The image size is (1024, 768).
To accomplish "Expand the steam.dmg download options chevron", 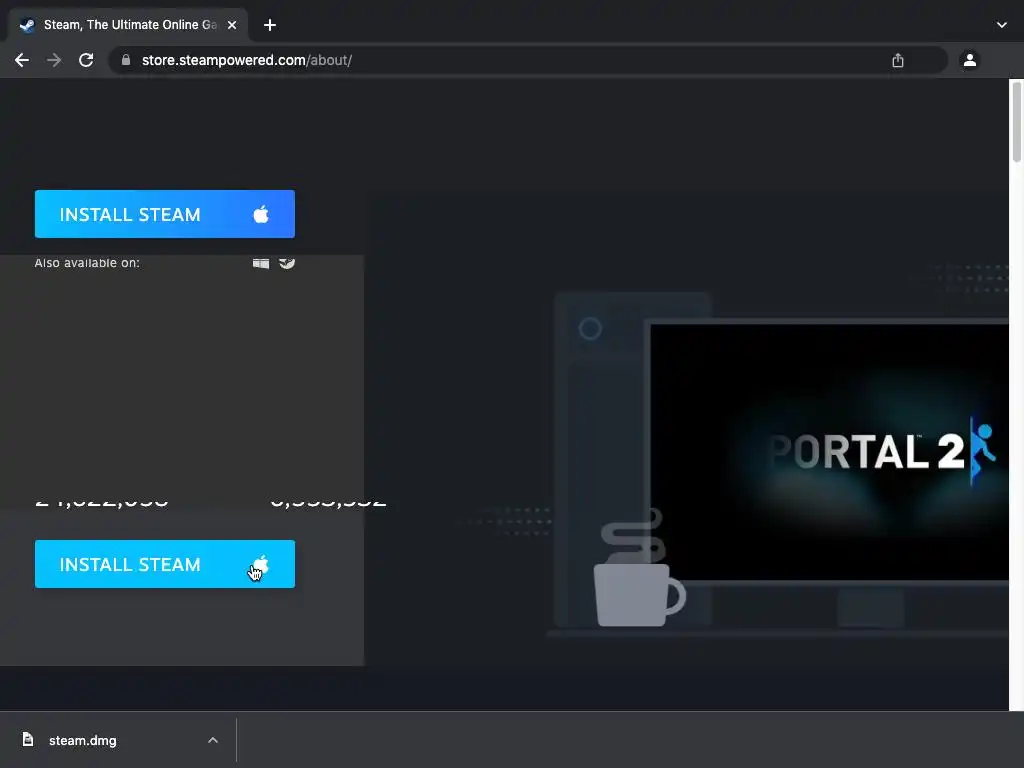I will [x=213, y=741].
